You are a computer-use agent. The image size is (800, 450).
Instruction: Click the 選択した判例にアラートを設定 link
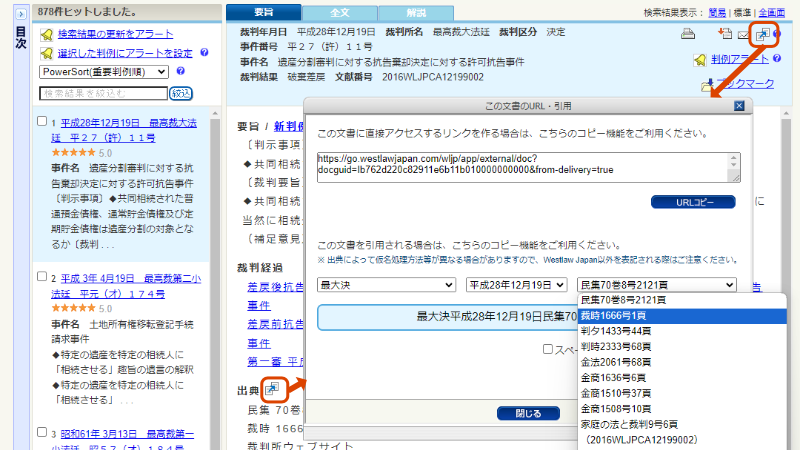click(125, 53)
